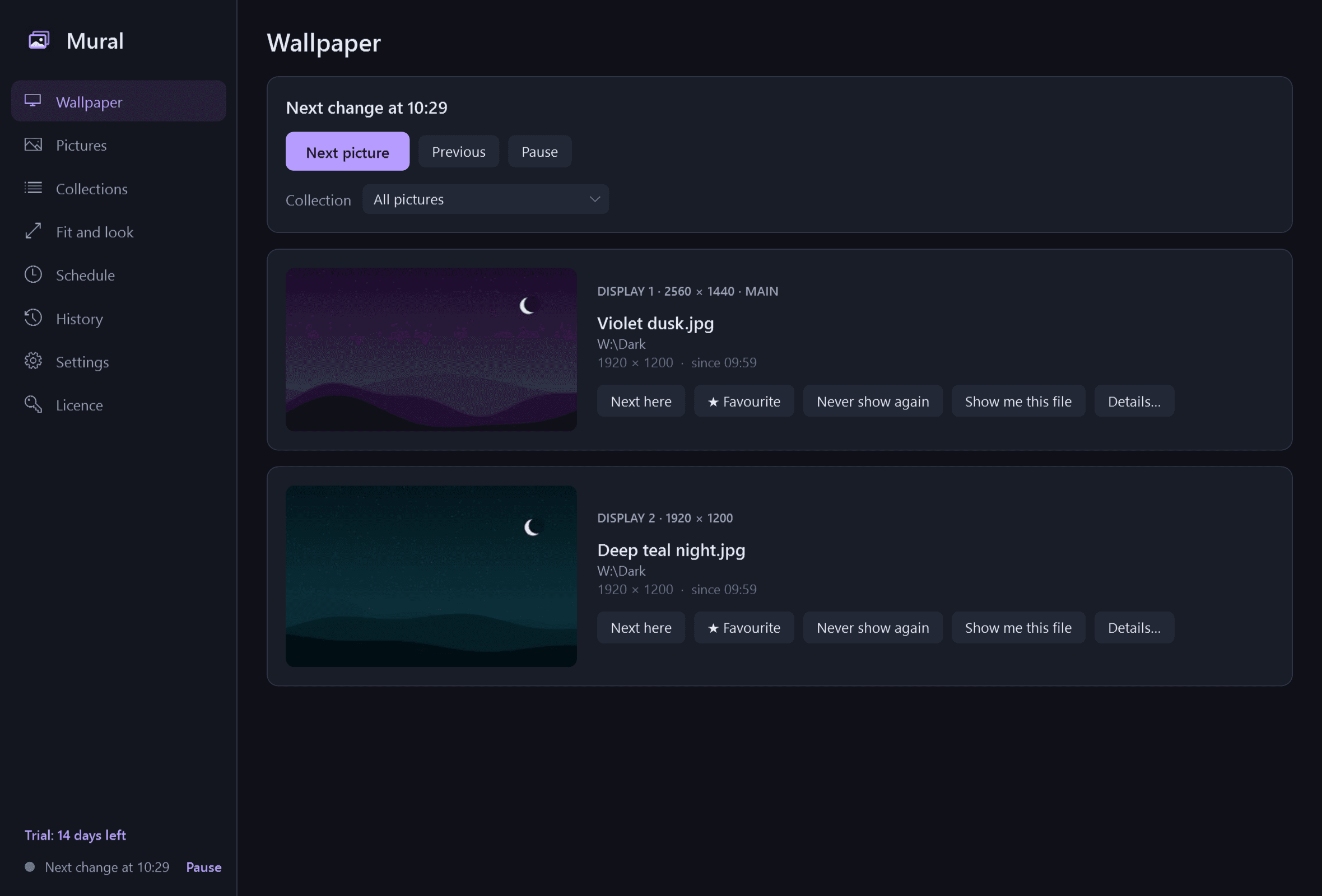Click the Next picture button
The image size is (1322, 896).
pos(347,151)
